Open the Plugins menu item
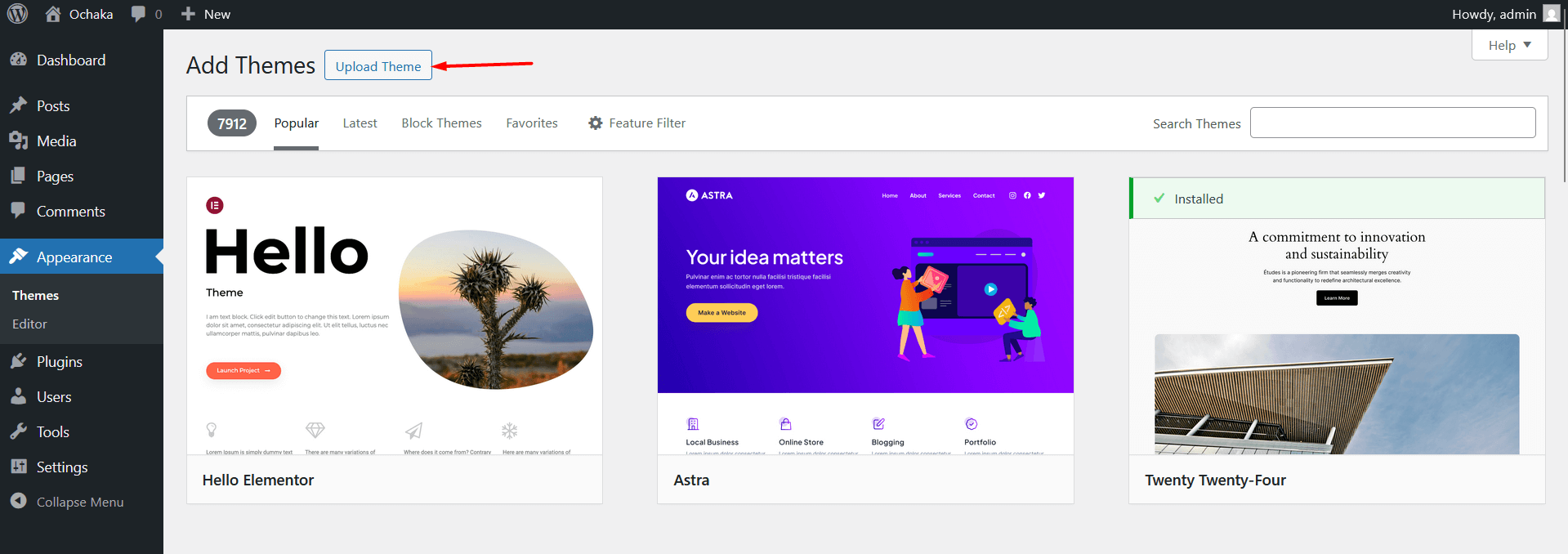Image resolution: width=1568 pixels, height=554 pixels. pos(59,362)
